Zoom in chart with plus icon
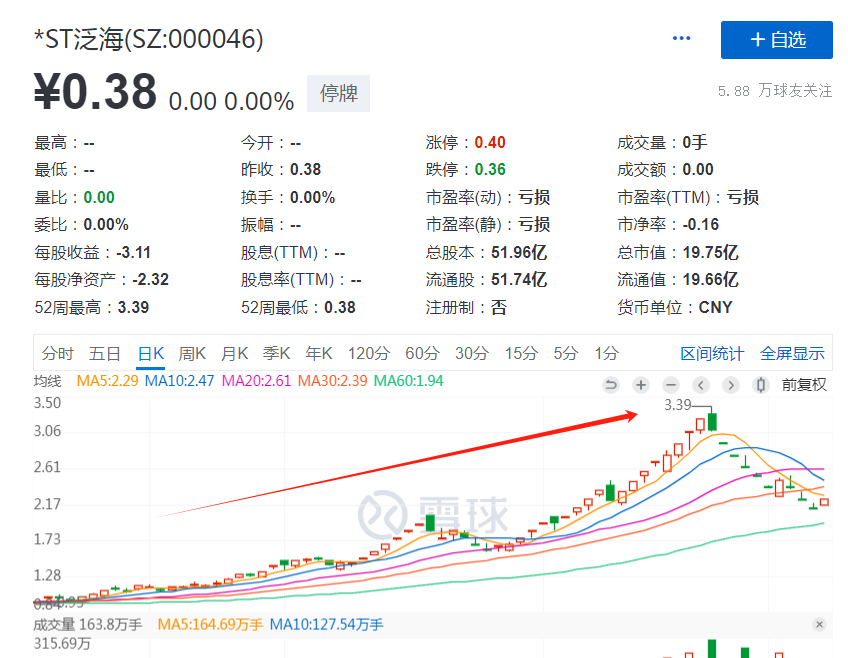The image size is (848, 658). click(x=641, y=385)
